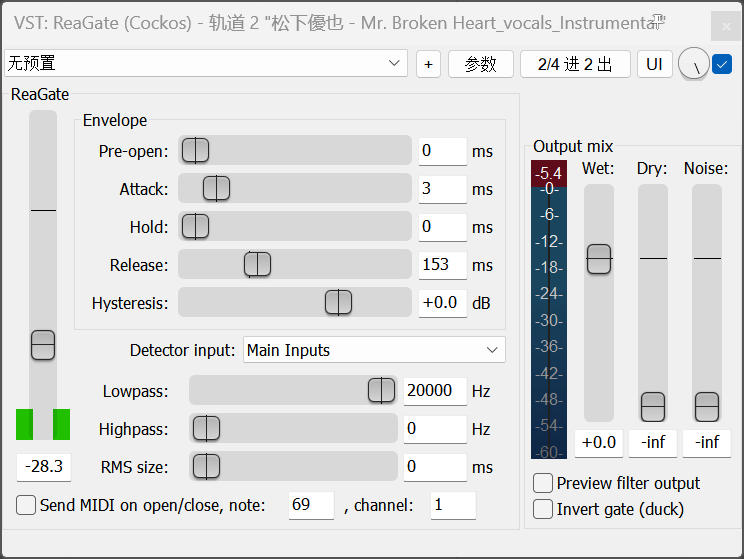Click the gate threshold vertical fader

[42, 345]
